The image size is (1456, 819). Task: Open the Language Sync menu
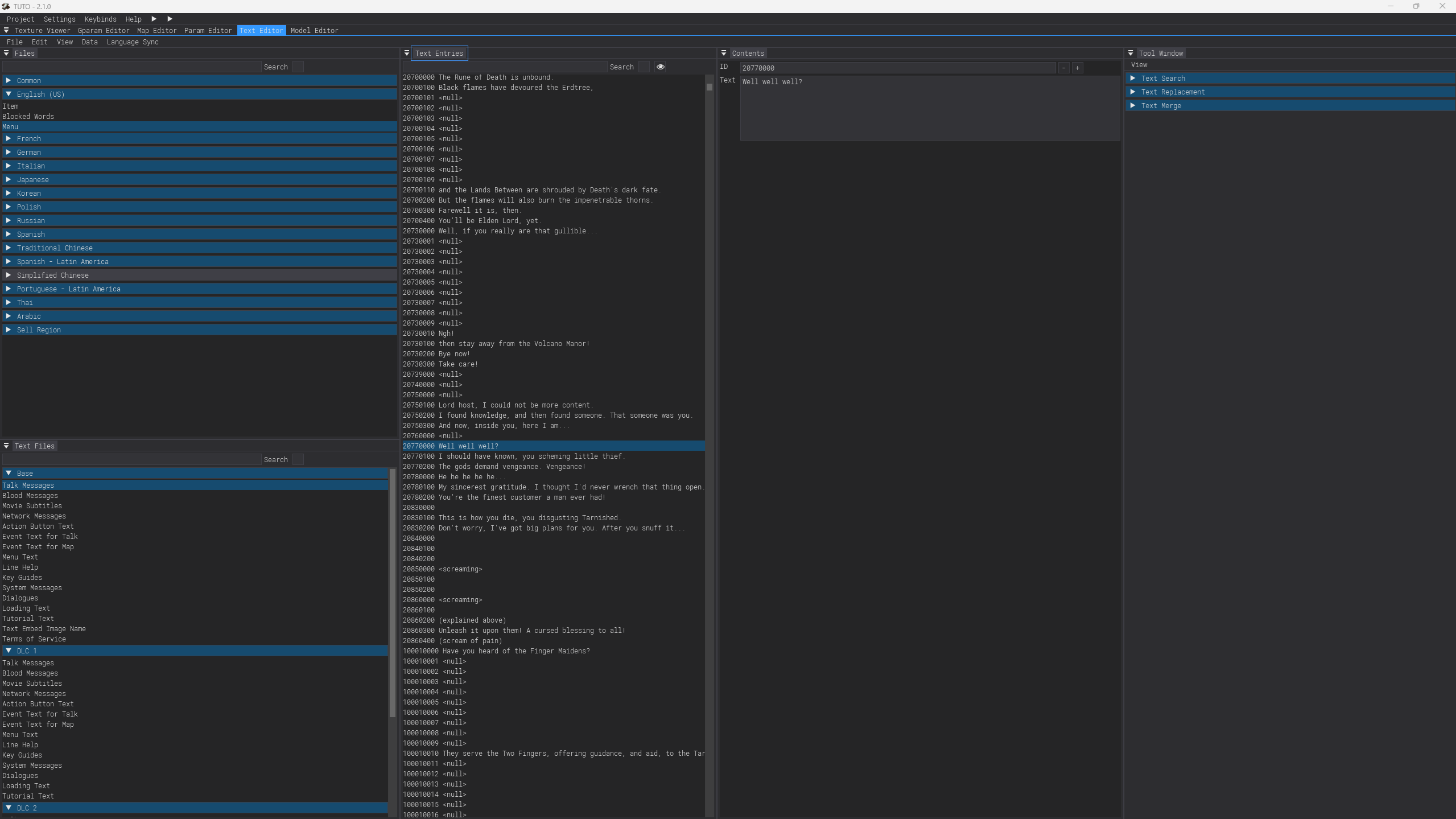pyautogui.click(x=133, y=42)
